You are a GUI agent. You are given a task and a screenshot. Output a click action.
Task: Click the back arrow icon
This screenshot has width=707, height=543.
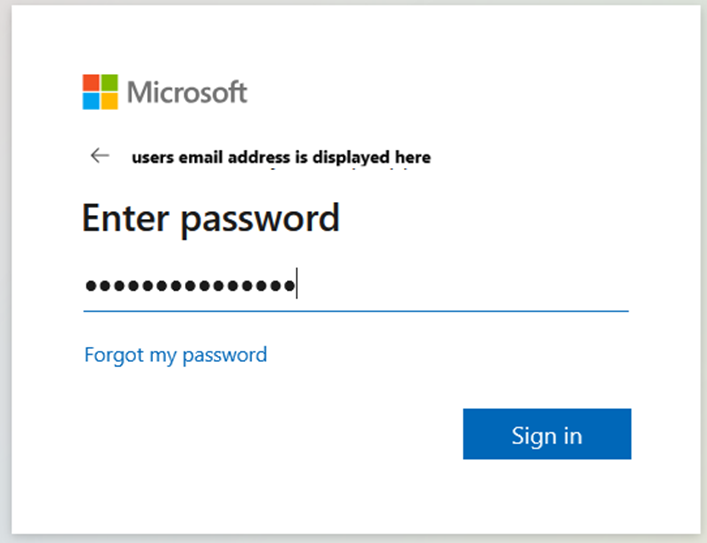pyautogui.click(x=99, y=156)
